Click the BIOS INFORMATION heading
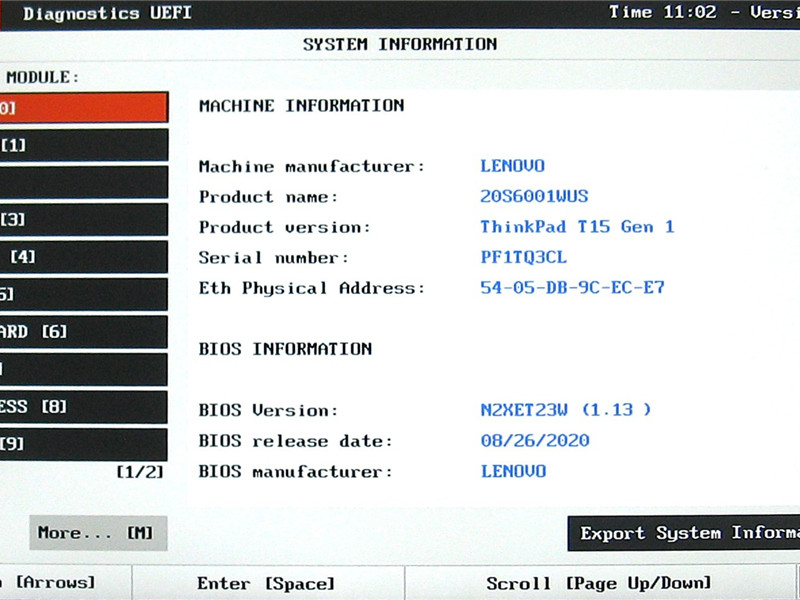Screen dimensions: 800x600 point(285,349)
